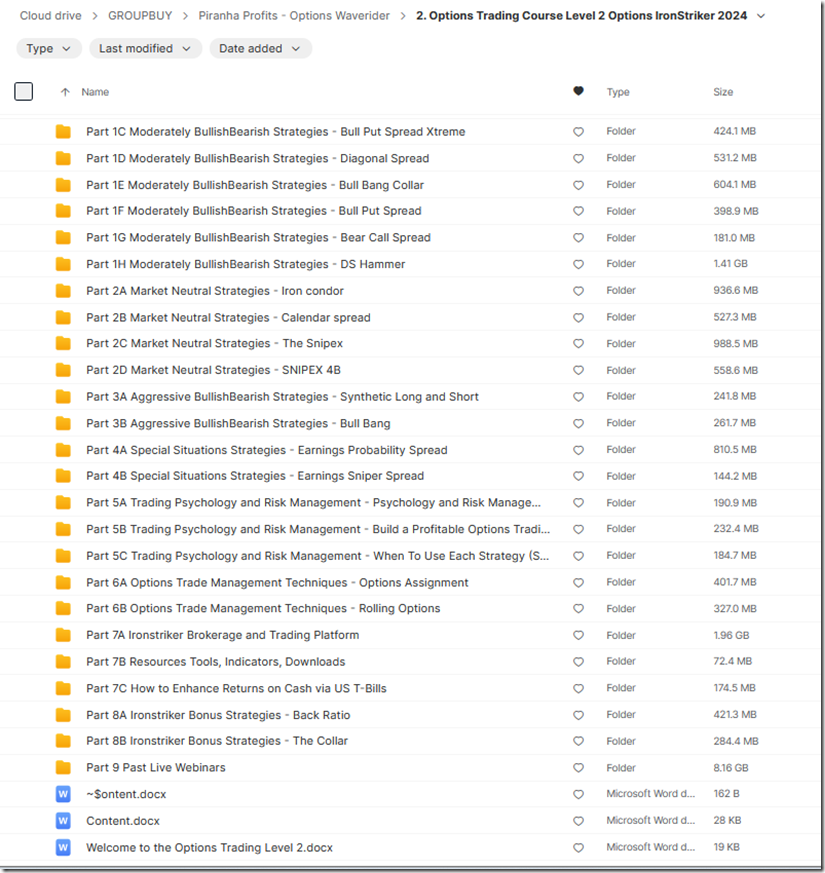Screen dimensions: 825x873
Task: Open the Date added filter dropdown
Action: (260, 48)
